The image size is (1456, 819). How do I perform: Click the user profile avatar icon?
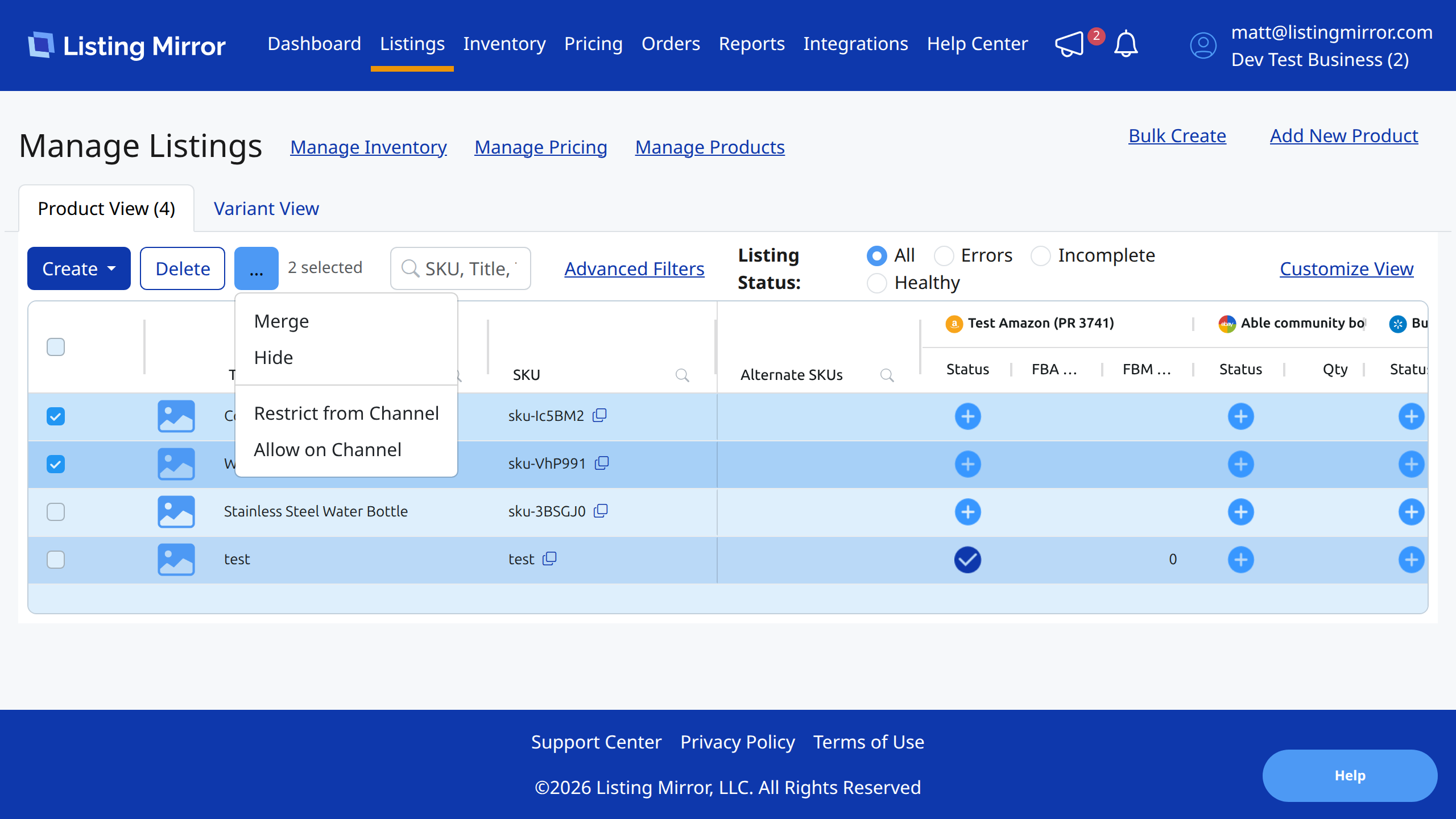(x=1203, y=45)
